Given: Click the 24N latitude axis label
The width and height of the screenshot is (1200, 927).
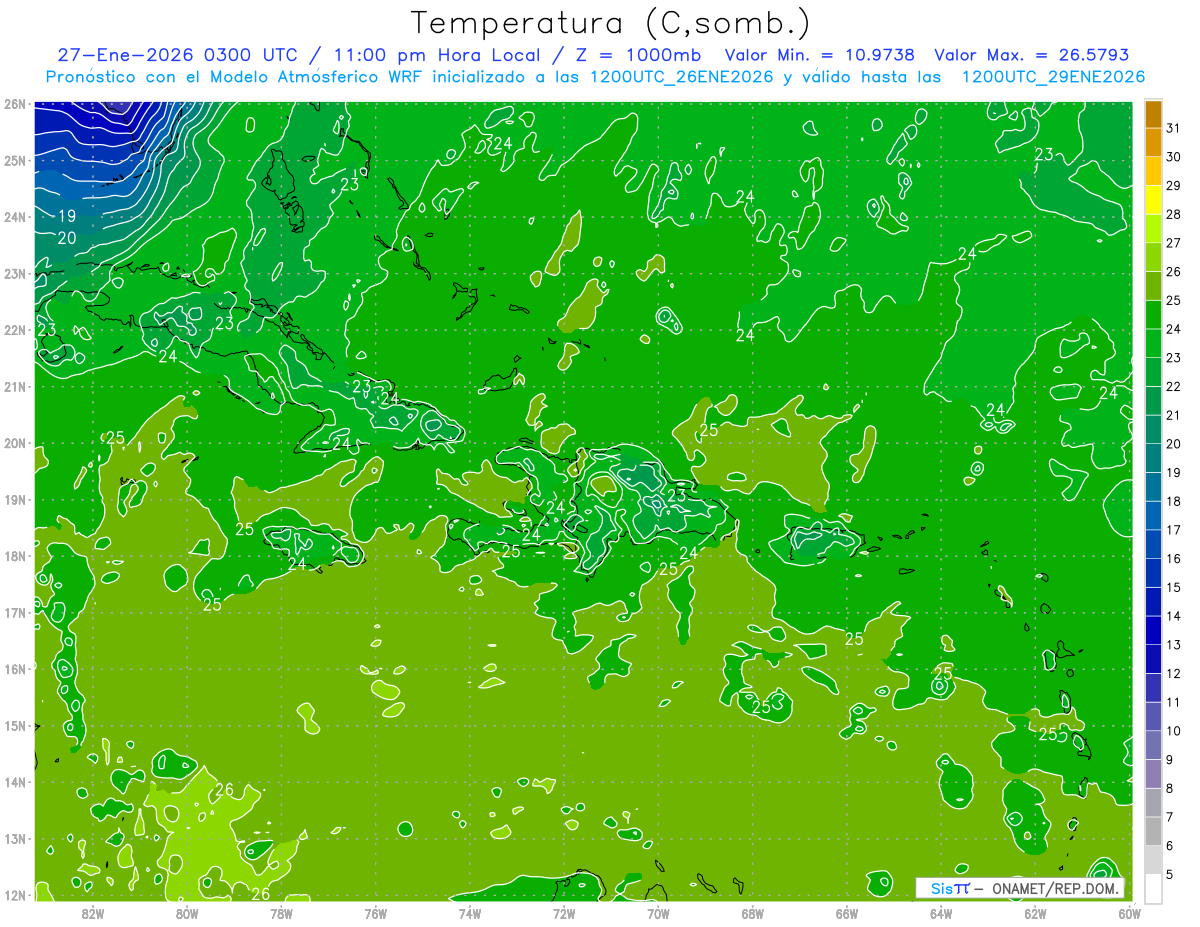Looking at the screenshot, I should (x=14, y=217).
